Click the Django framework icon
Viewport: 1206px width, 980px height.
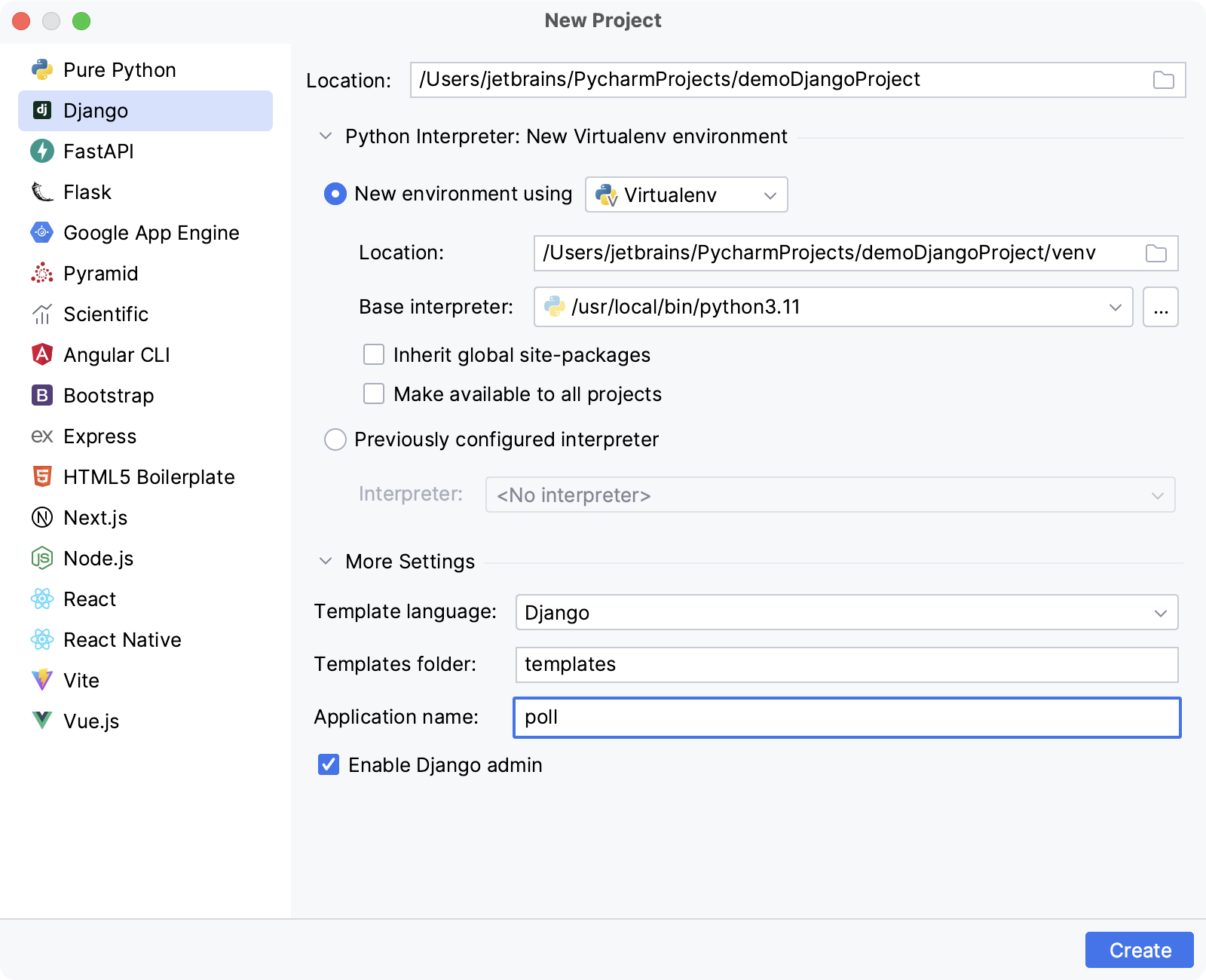coord(44,111)
